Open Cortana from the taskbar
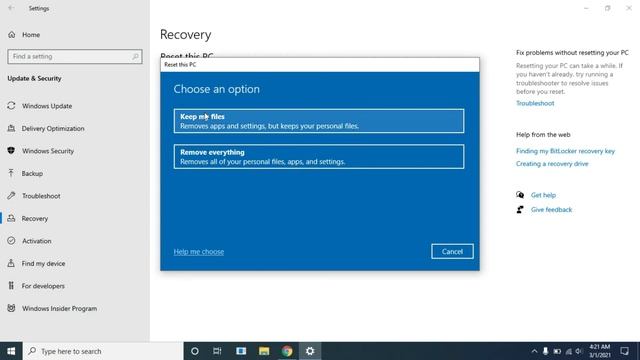 (x=195, y=351)
